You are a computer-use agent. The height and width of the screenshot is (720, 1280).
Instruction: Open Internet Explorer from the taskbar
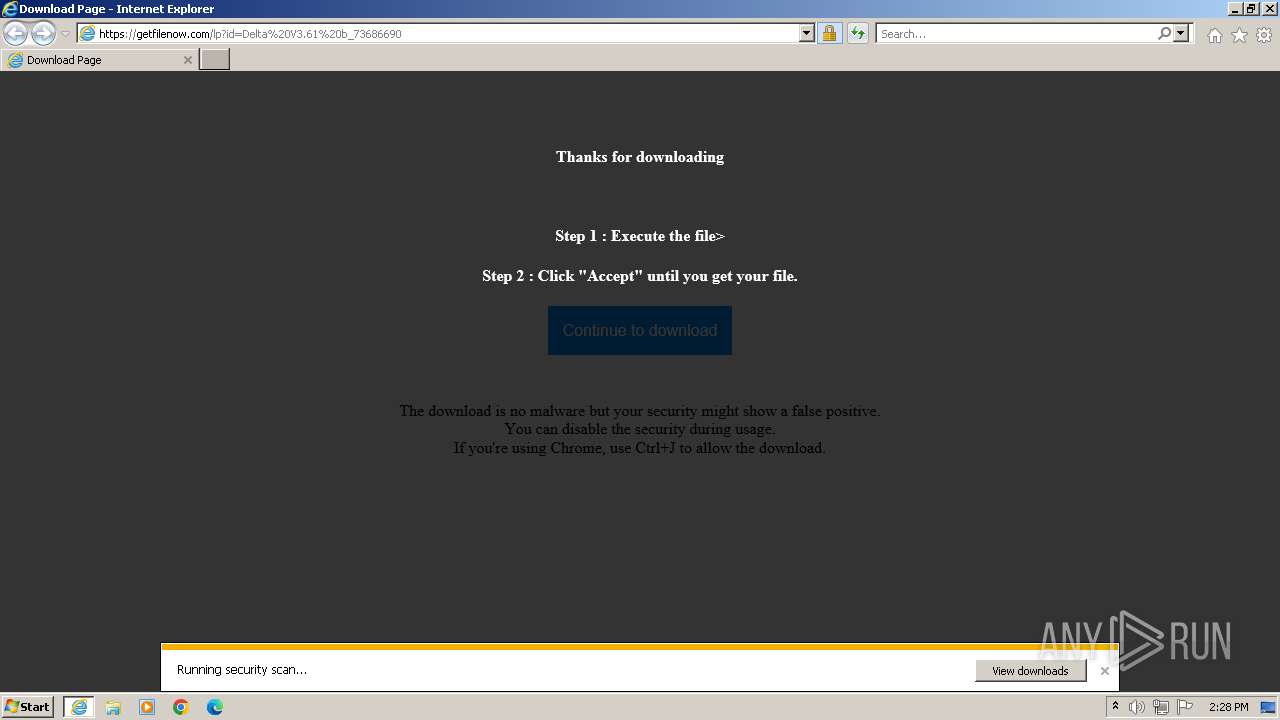pyautogui.click(x=79, y=707)
